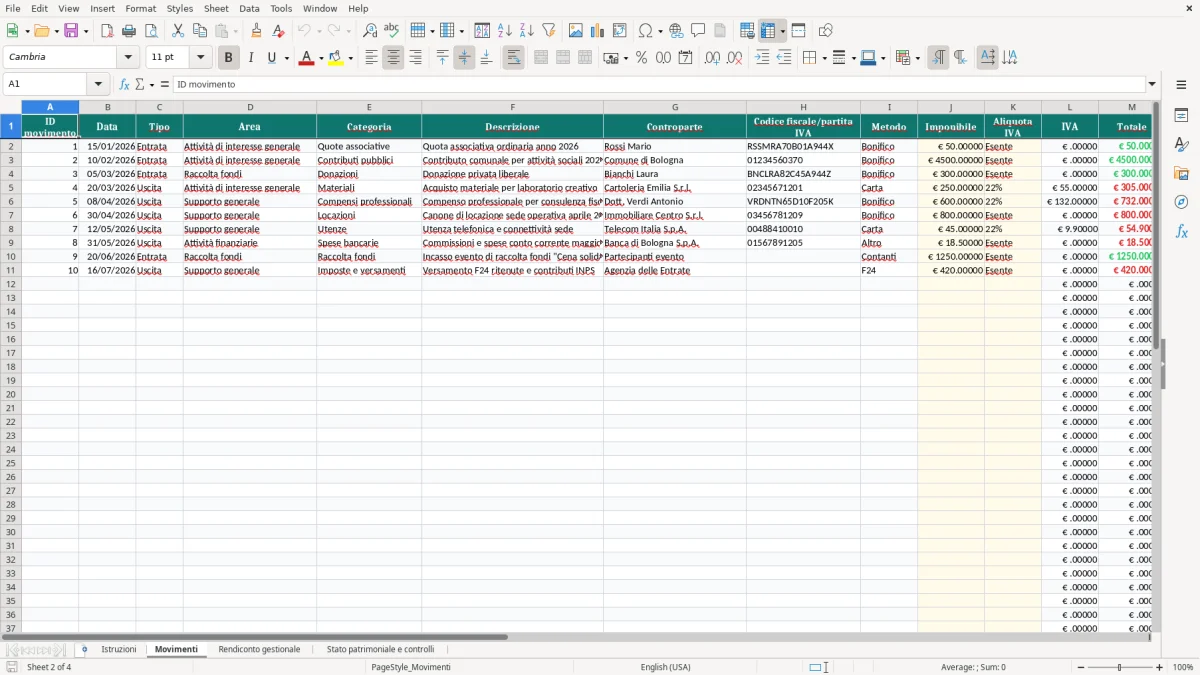The height and width of the screenshot is (675, 1200).
Task: Open the Sheet menu
Action: pyautogui.click(x=216, y=8)
